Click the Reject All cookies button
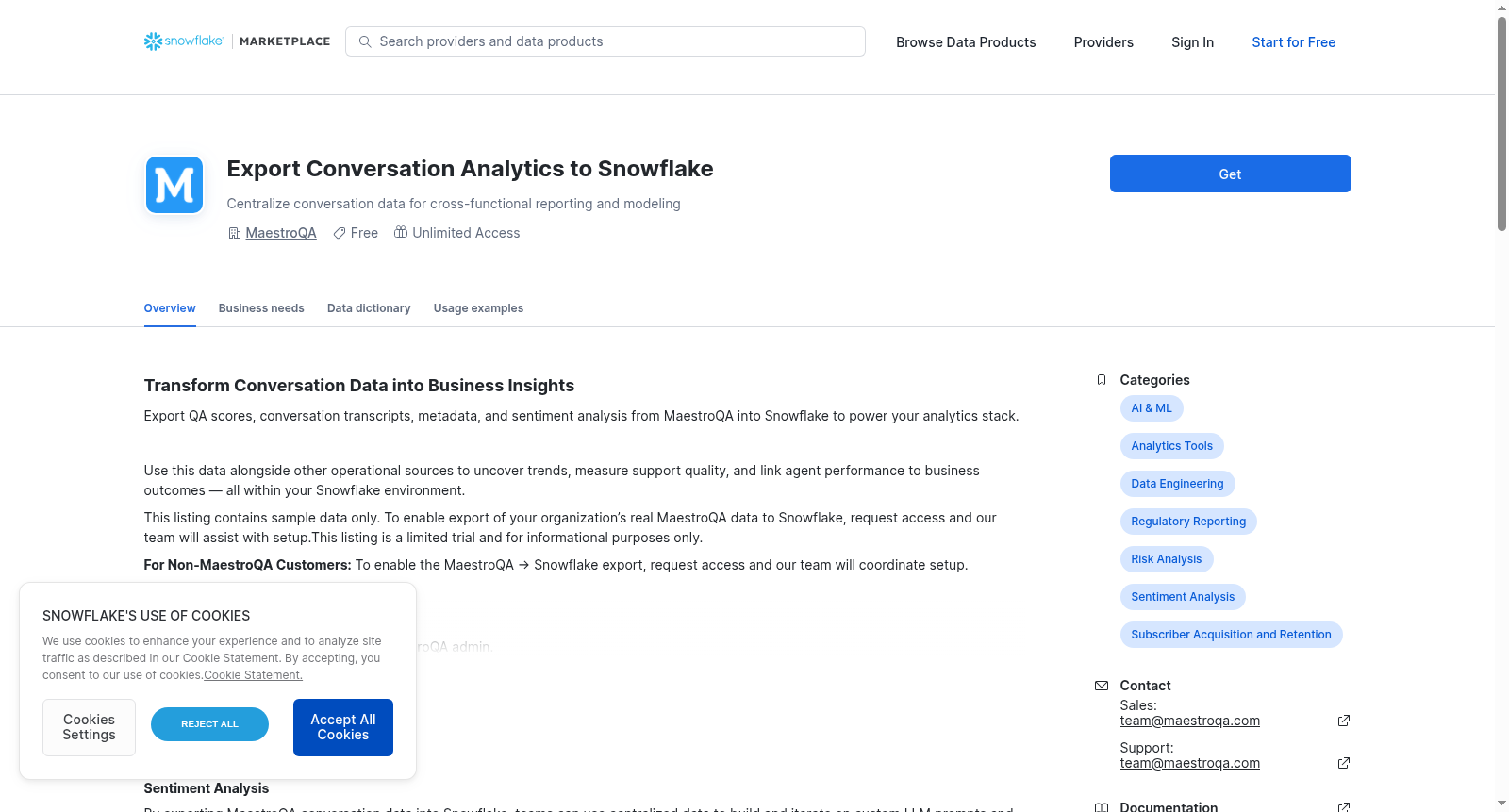Screen dimensions: 1509x812 point(209,724)
